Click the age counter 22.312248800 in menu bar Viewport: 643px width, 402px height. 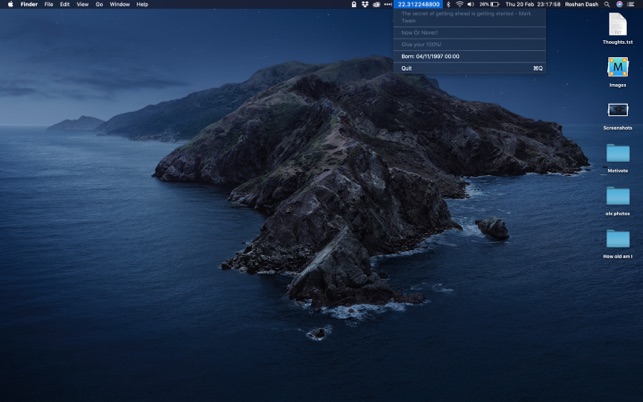pyautogui.click(x=418, y=4)
